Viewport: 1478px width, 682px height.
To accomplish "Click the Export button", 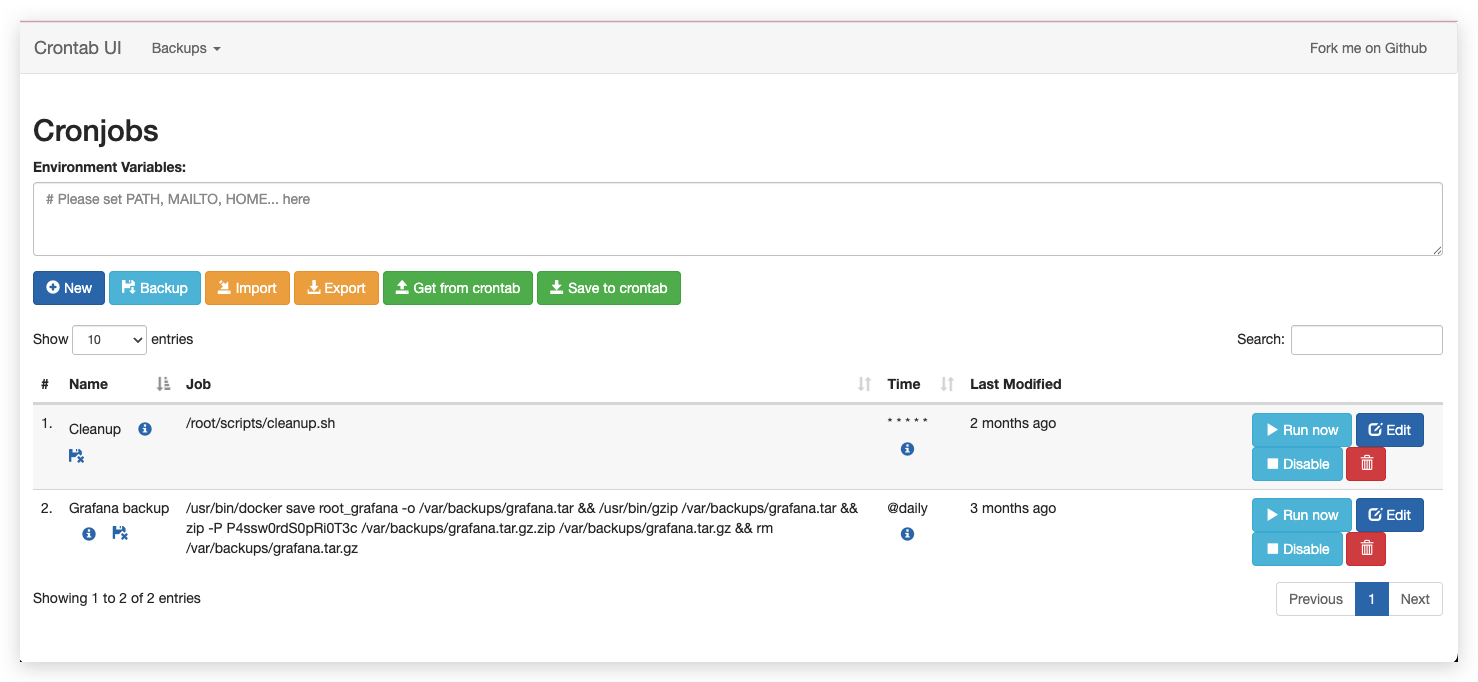I will (x=336, y=288).
